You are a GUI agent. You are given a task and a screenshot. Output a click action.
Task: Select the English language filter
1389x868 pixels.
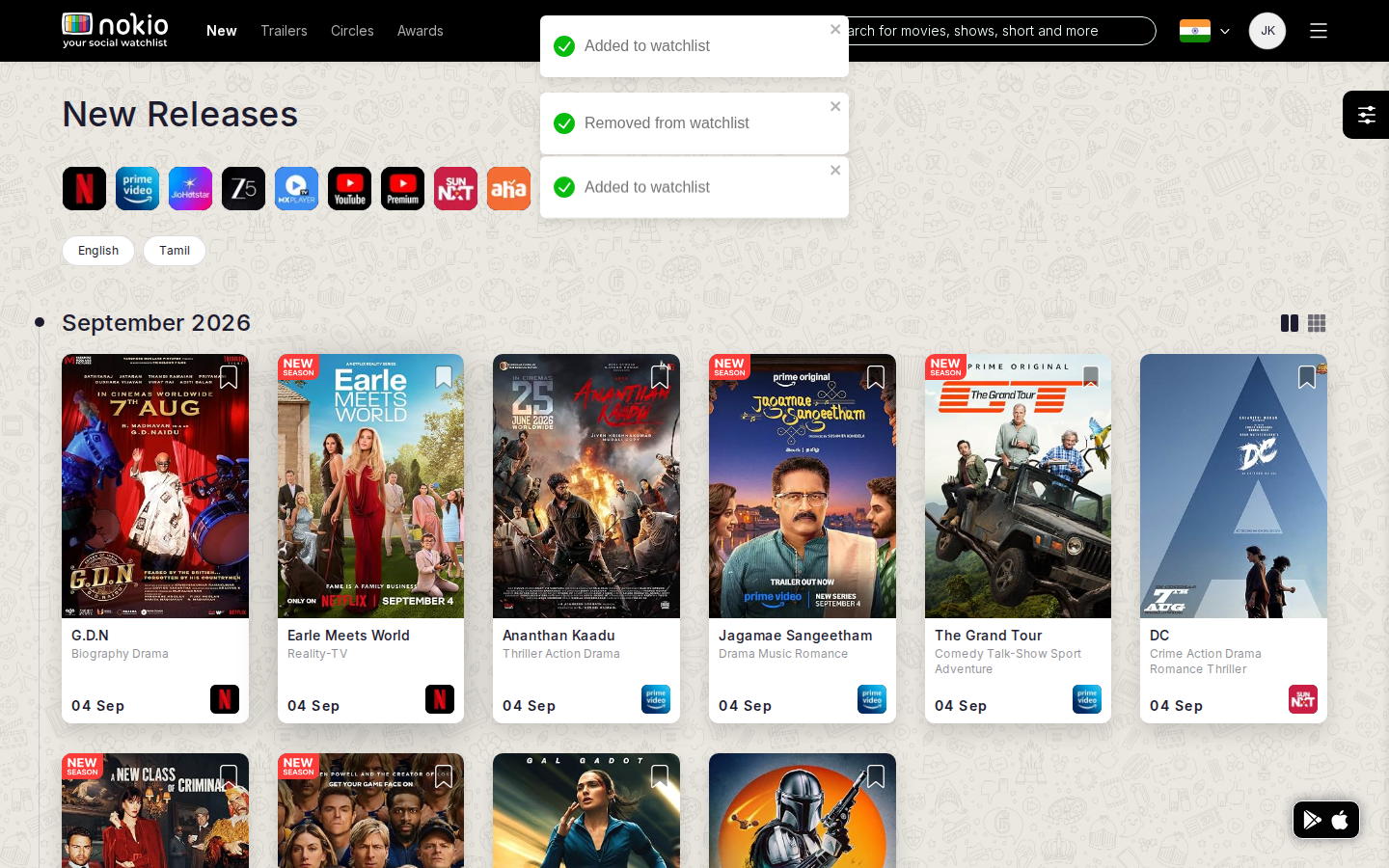[98, 251]
